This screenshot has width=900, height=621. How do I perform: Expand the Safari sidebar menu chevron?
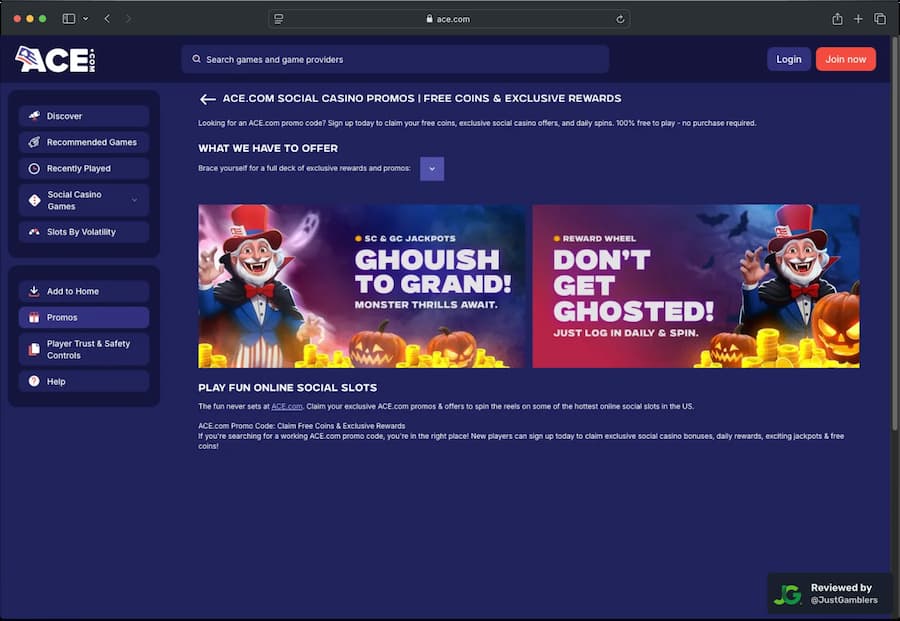[87, 18]
